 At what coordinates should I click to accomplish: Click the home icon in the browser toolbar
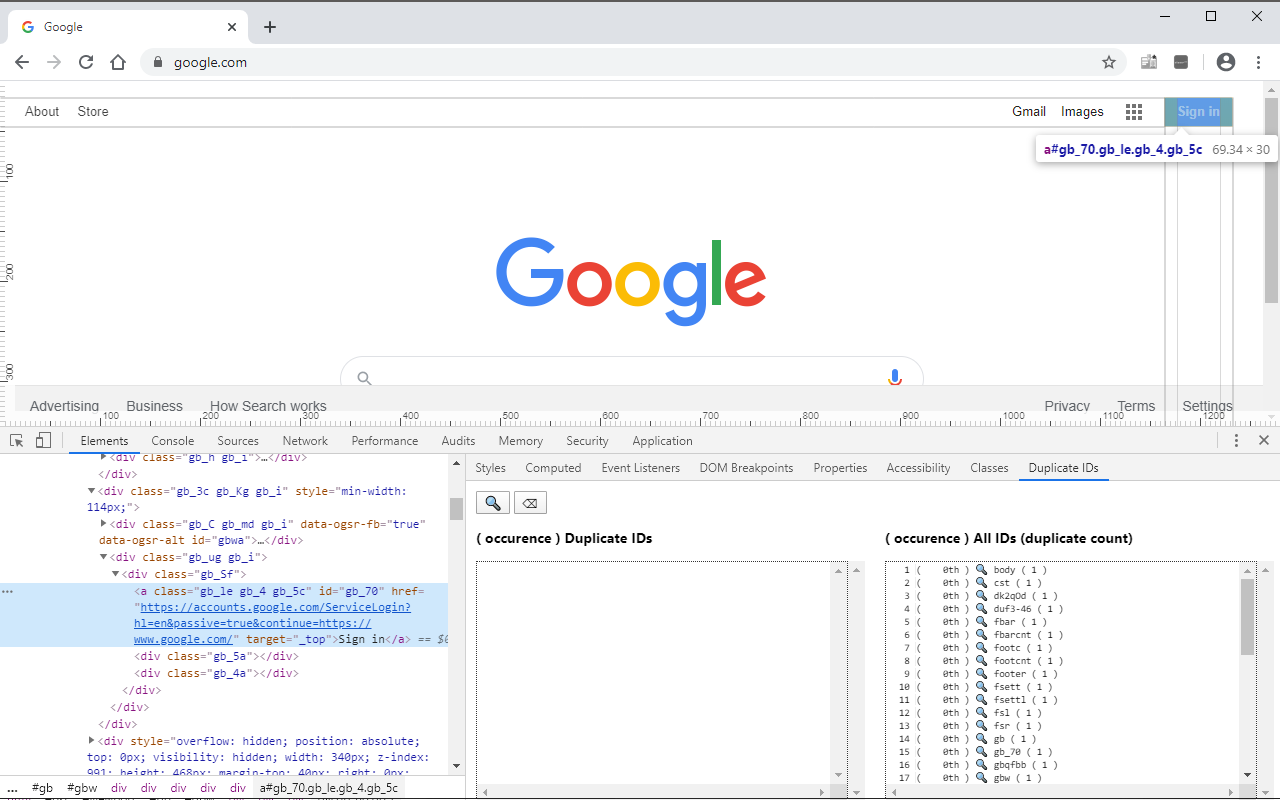pos(117,61)
